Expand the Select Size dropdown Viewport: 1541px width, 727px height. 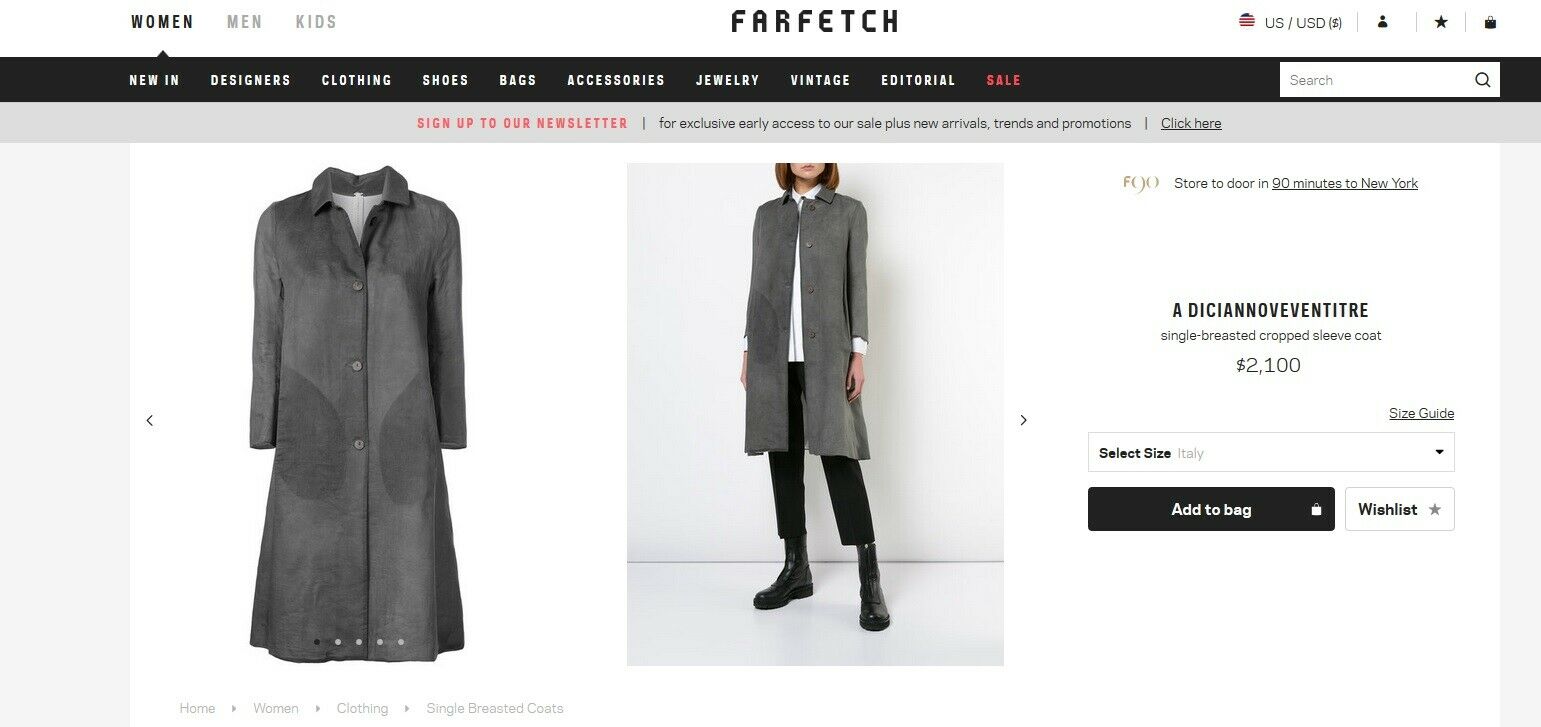pos(1271,452)
